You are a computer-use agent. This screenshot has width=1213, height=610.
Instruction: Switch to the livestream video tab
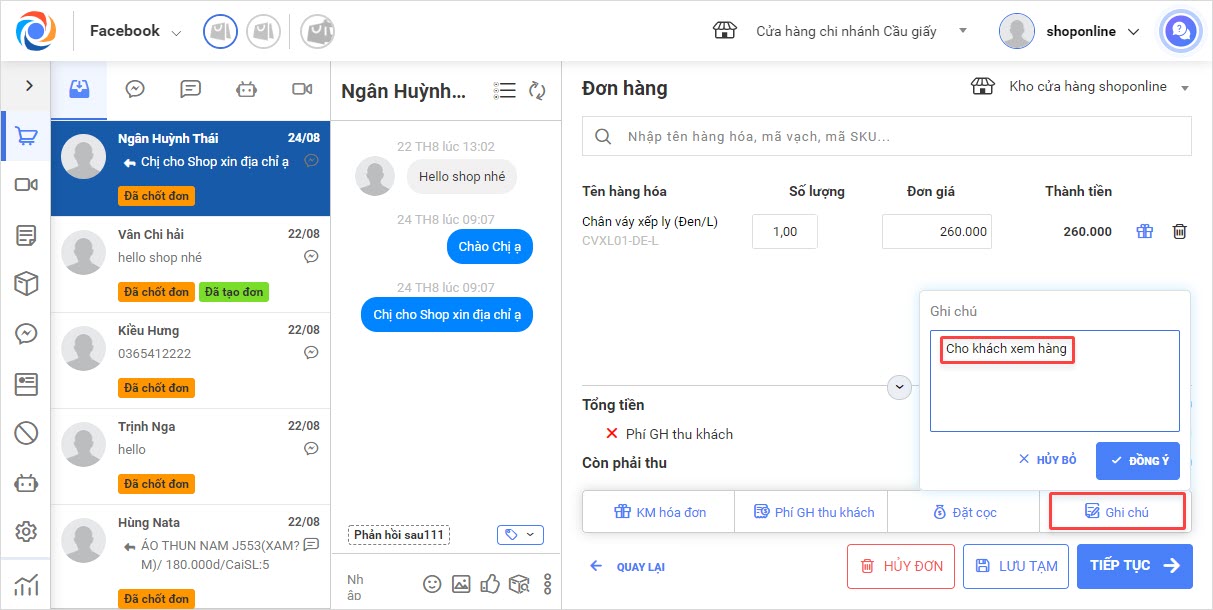click(302, 89)
